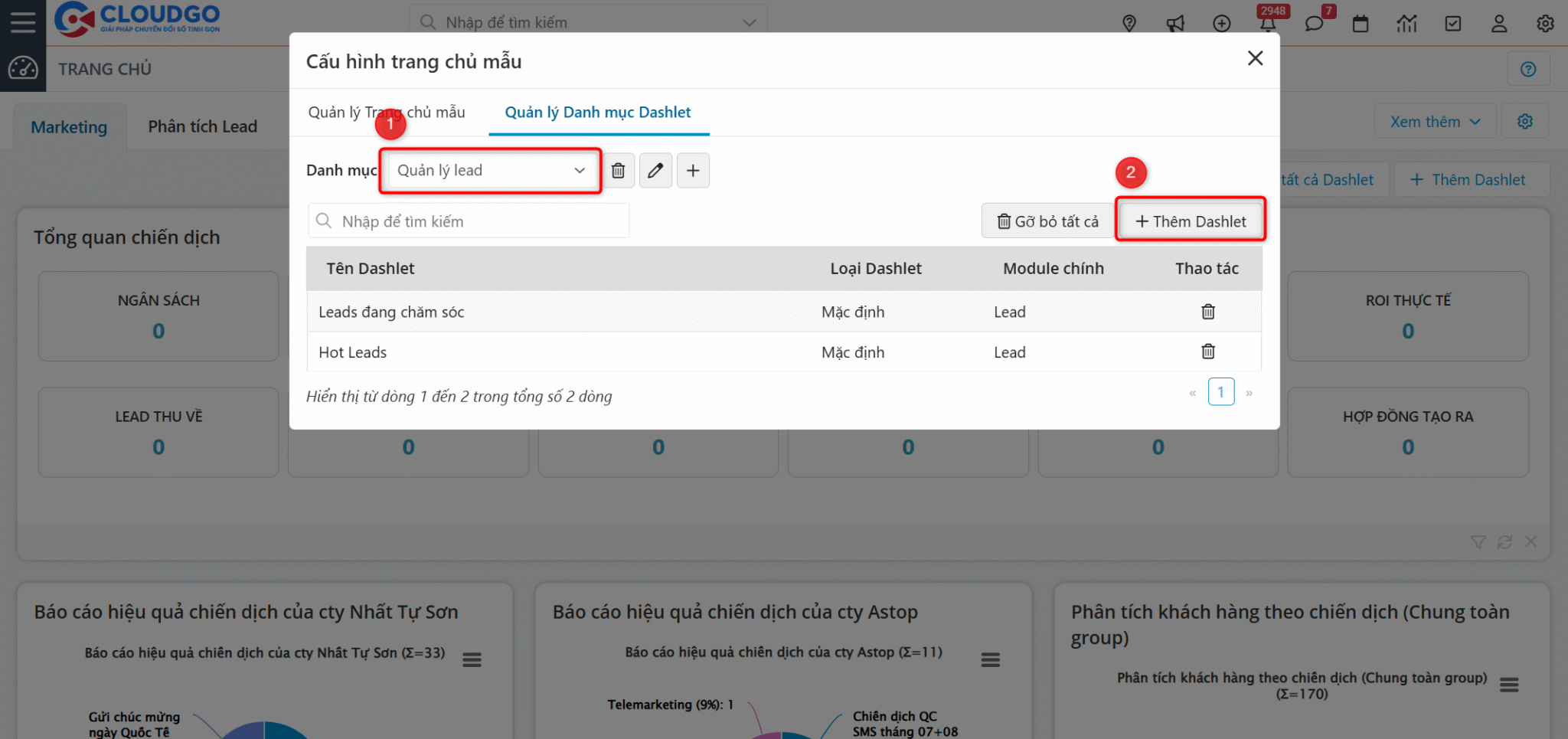The width and height of the screenshot is (1568, 739).
Task: Focus the global search box in header
Action: coord(588,23)
